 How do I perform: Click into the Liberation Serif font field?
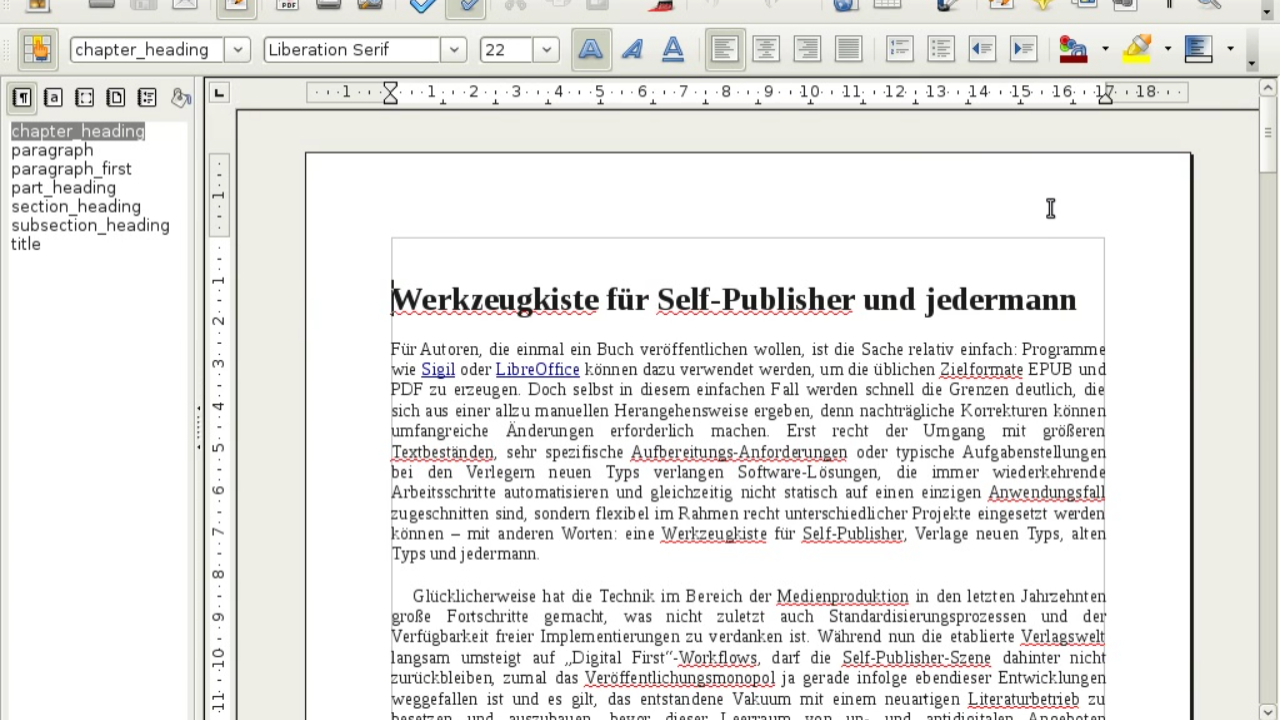click(353, 50)
